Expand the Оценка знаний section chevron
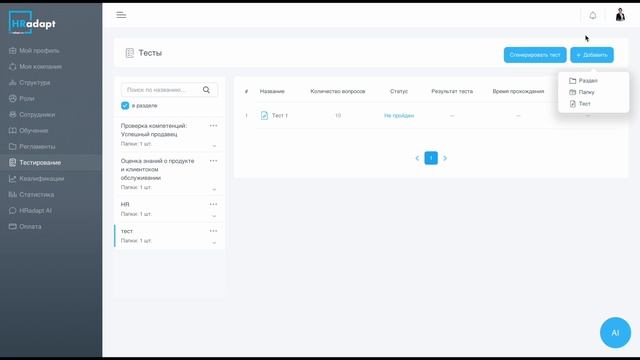The width and height of the screenshot is (640, 360). click(214, 189)
